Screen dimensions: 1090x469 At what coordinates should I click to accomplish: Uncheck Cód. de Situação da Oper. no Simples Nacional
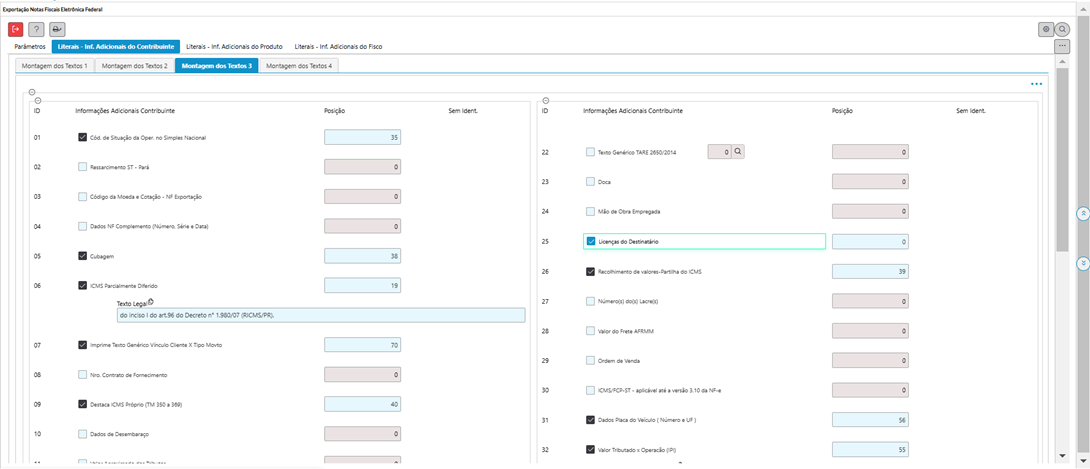(x=83, y=138)
